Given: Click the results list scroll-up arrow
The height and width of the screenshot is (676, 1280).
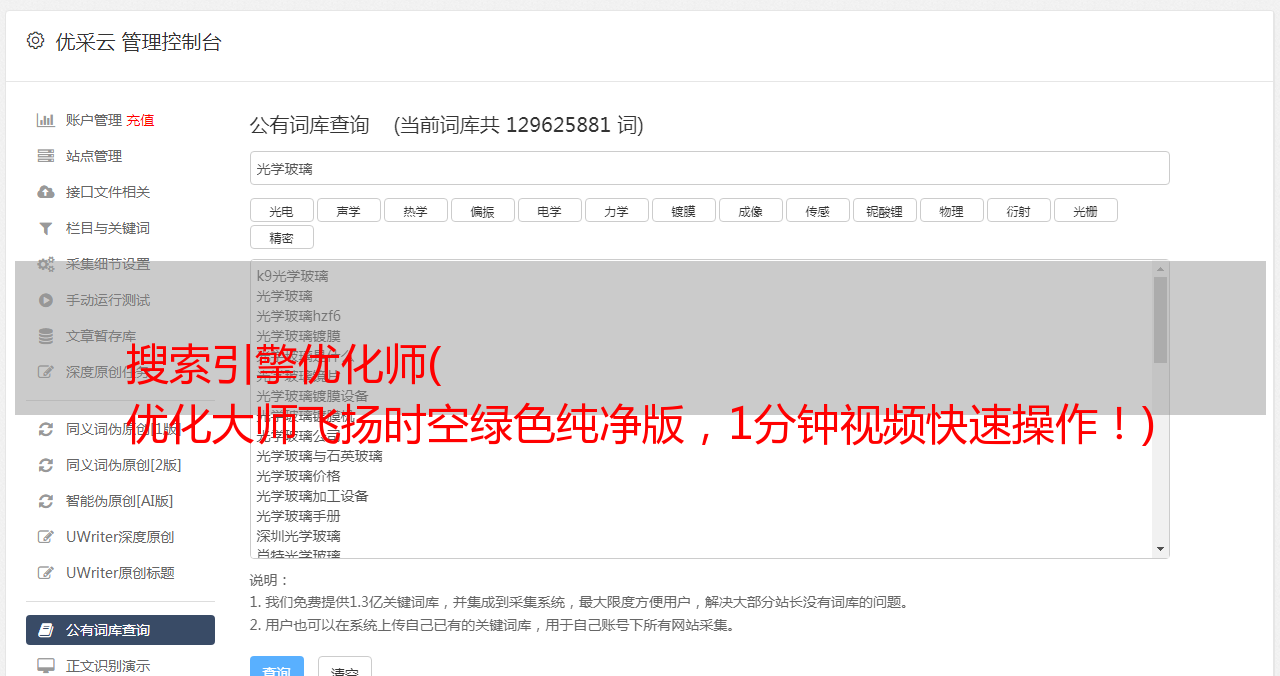Looking at the screenshot, I should point(1160,268).
